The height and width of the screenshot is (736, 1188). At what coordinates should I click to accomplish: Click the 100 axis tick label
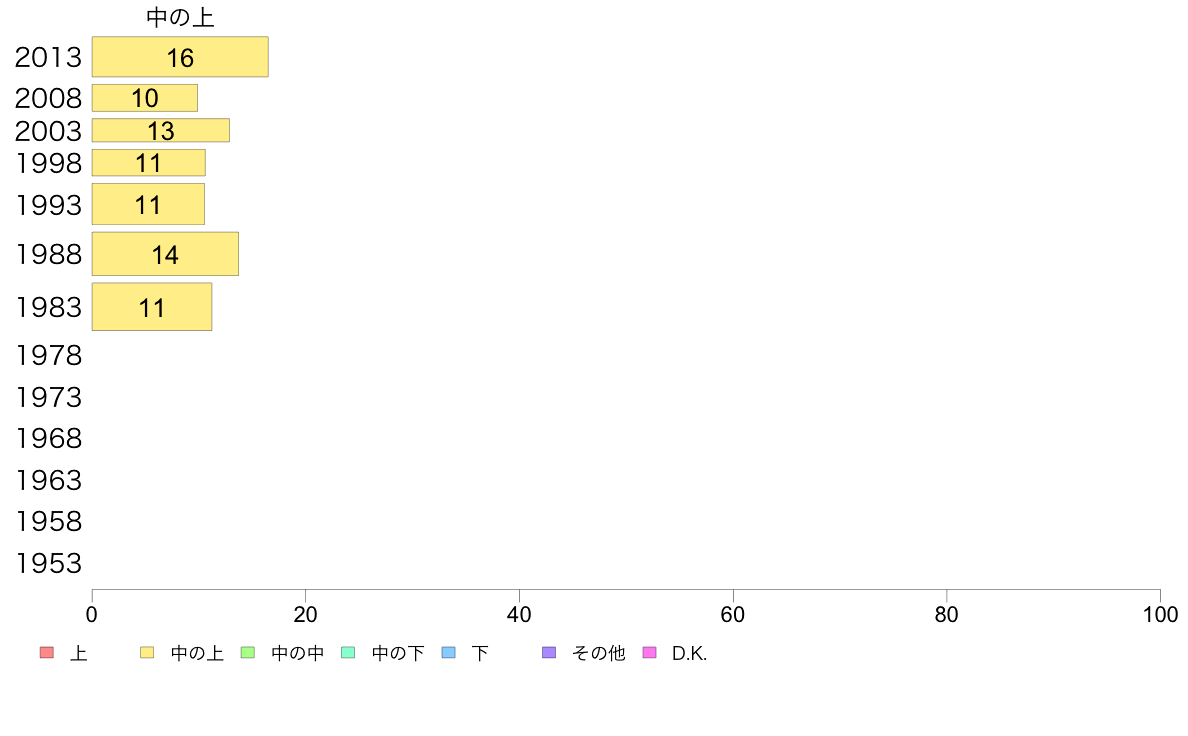coord(1160,615)
